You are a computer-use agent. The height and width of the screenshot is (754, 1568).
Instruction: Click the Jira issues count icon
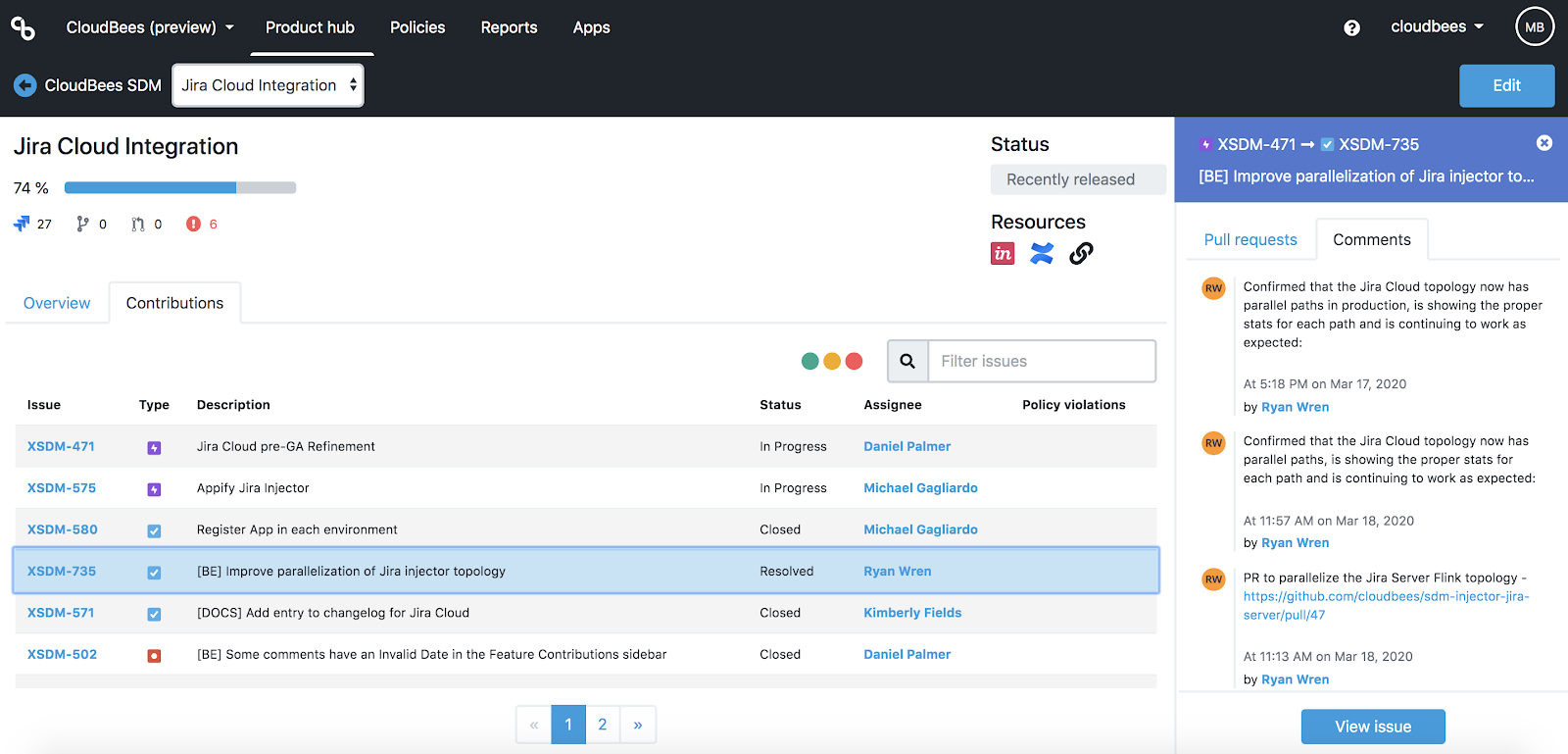pyautogui.click(x=22, y=224)
